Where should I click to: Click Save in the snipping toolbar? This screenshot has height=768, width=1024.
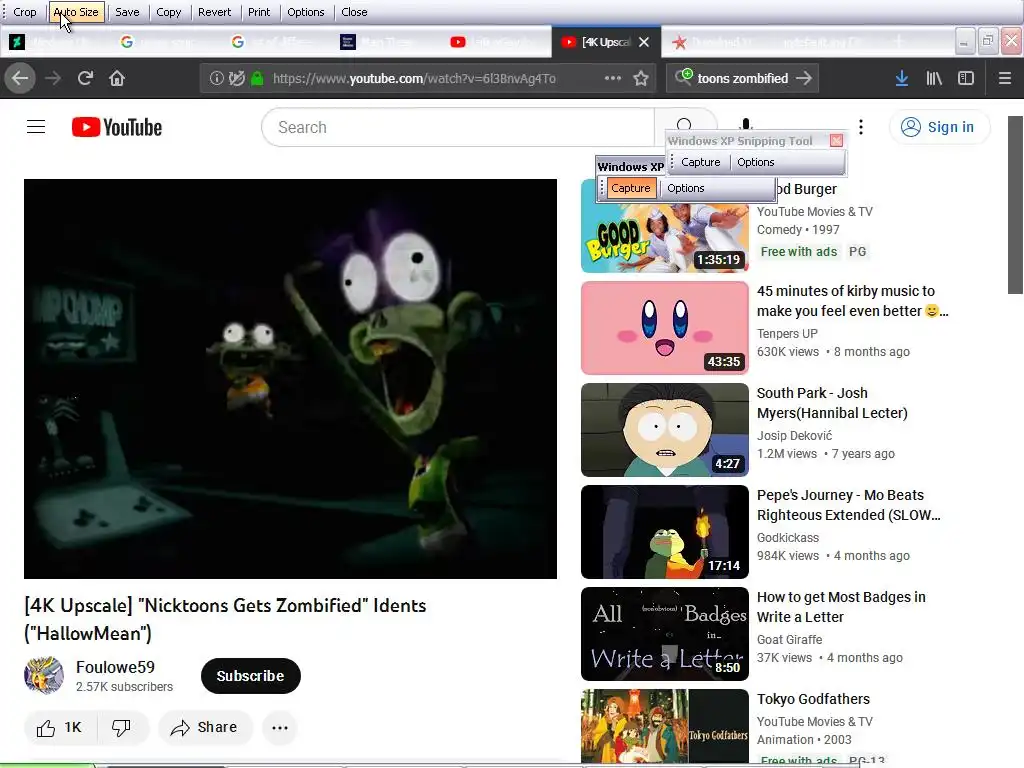(x=127, y=12)
